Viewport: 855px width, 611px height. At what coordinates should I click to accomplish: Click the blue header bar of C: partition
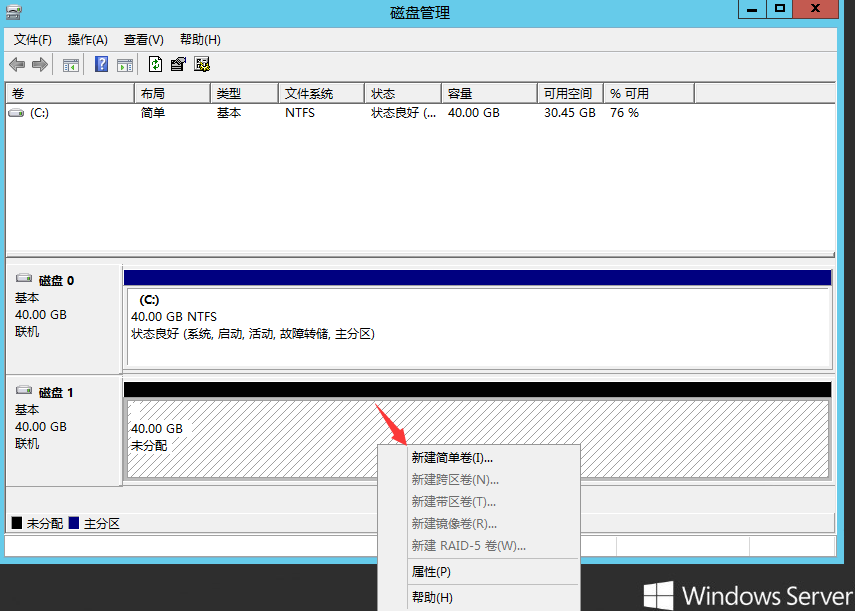[x=478, y=277]
